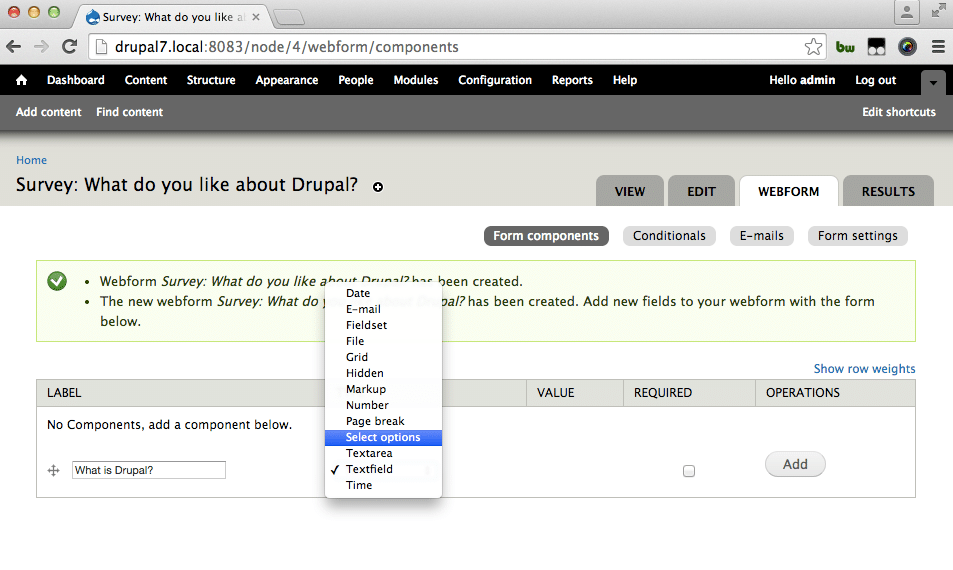Choose Time from the type dropdown
The width and height of the screenshot is (953, 570).
pos(384,486)
